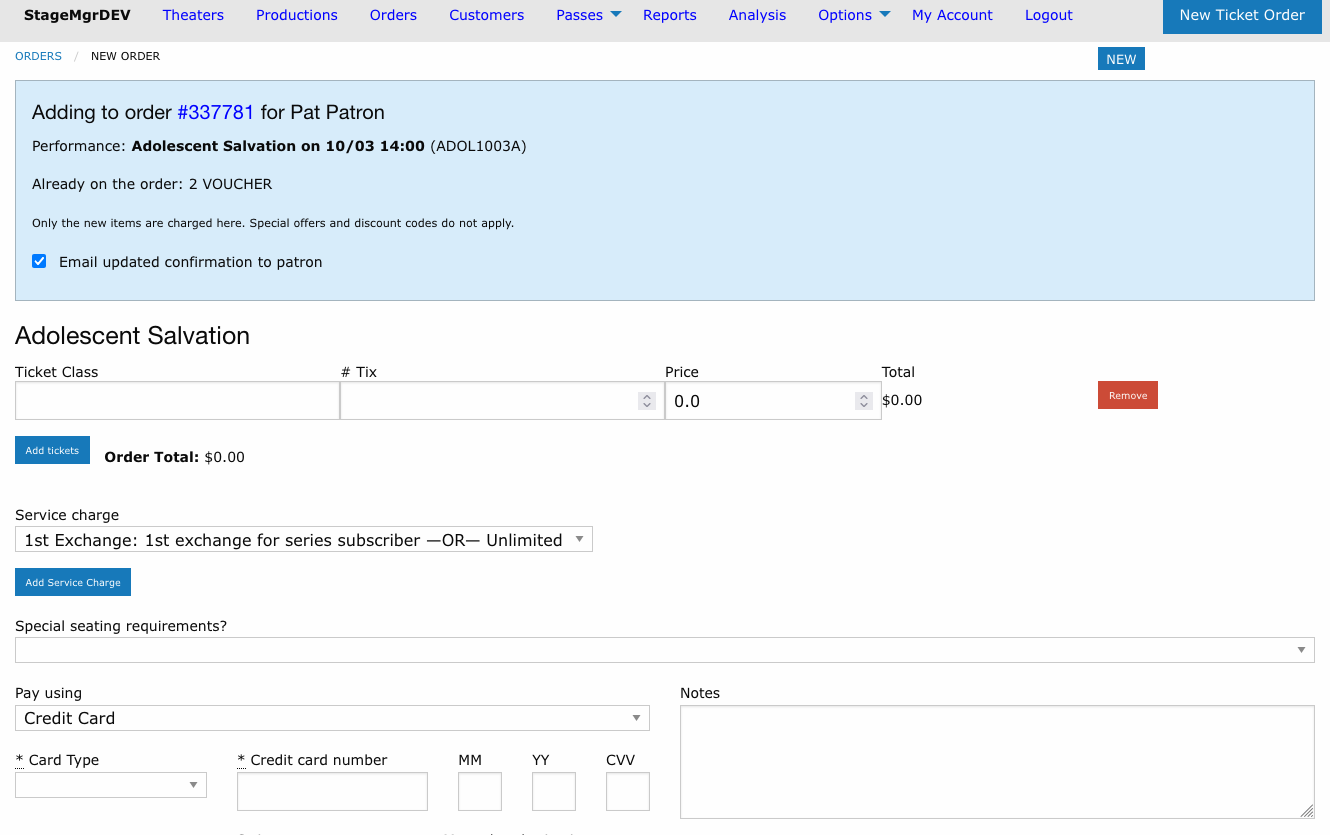Click the # Tix spinner arrows
Image resolution: width=1330 pixels, height=835 pixels.
tap(647, 401)
